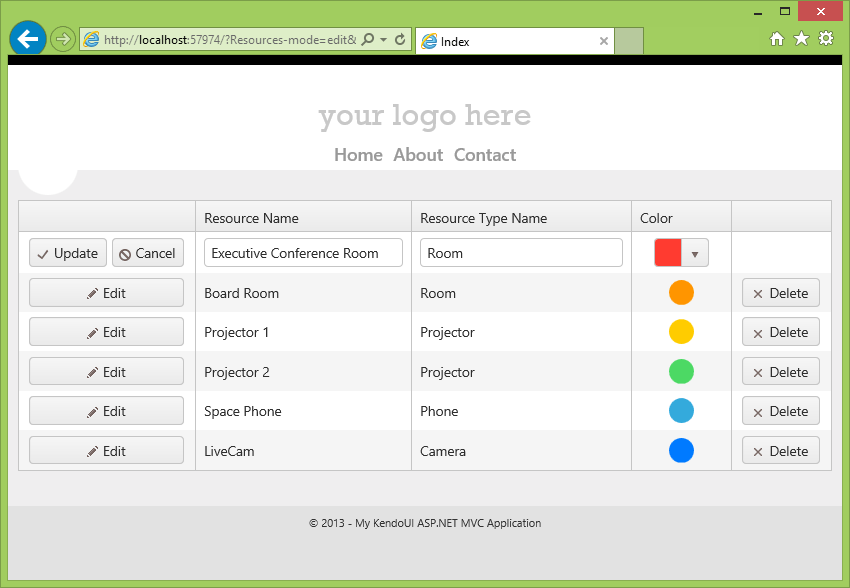Open the Contact navigation link

point(485,155)
